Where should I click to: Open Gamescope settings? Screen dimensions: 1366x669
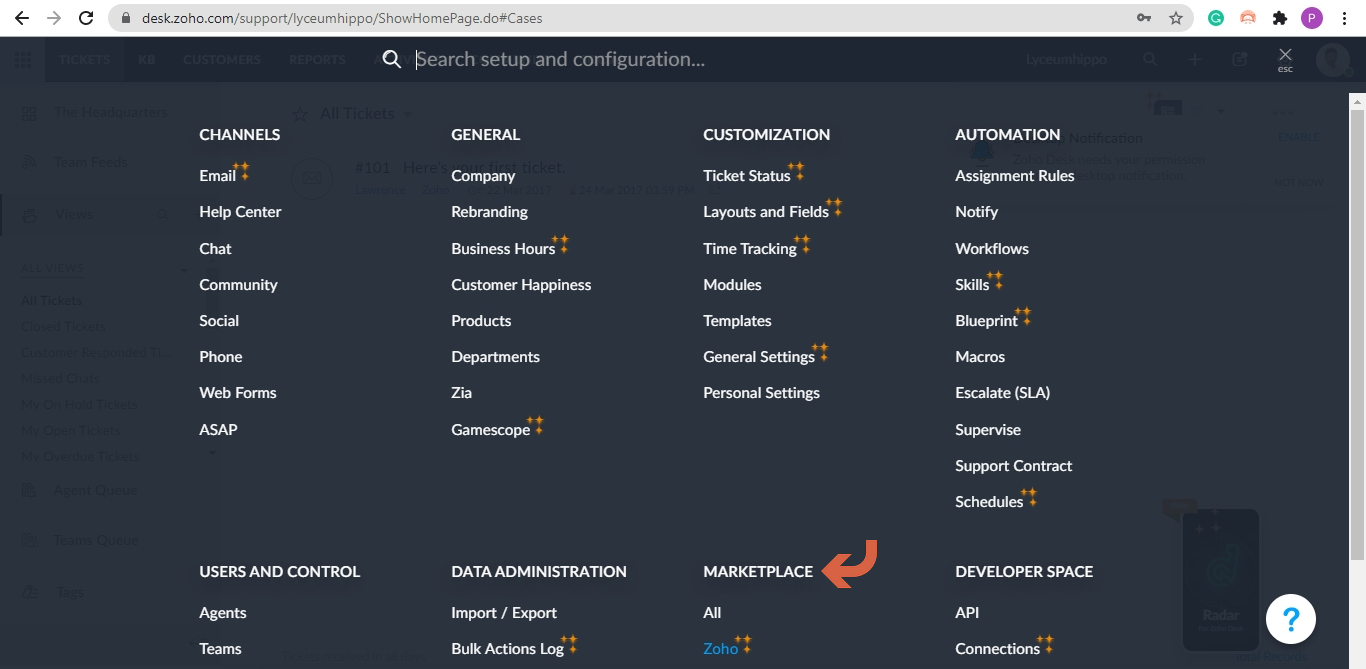(x=490, y=429)
